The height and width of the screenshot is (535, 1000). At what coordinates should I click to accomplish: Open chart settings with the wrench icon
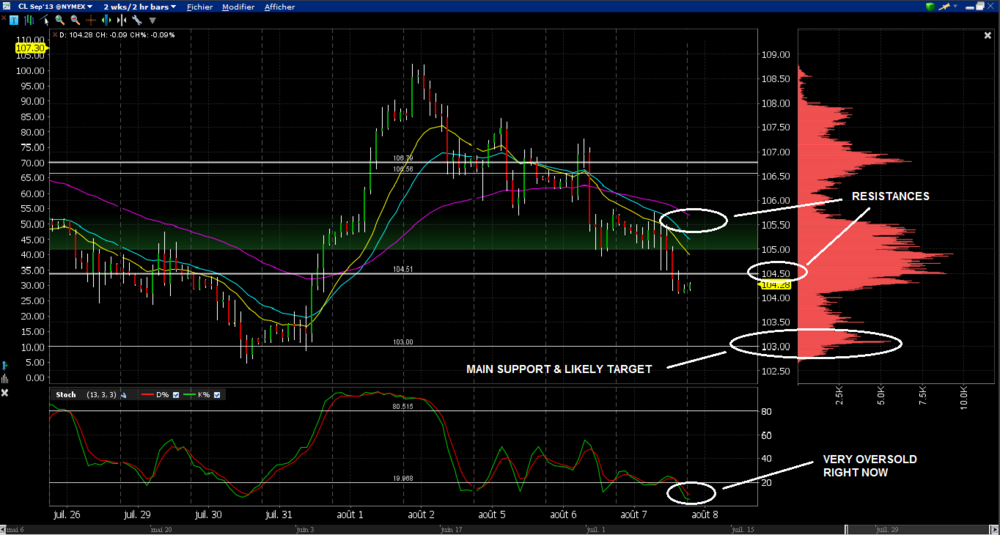[136, 20]
